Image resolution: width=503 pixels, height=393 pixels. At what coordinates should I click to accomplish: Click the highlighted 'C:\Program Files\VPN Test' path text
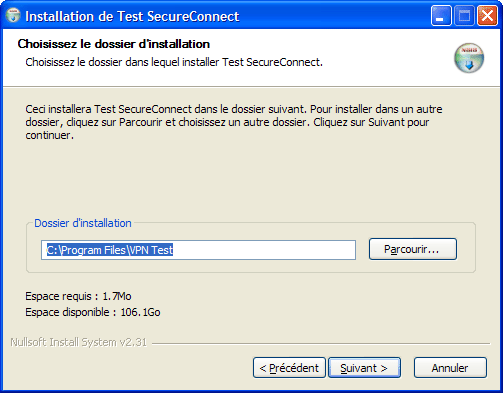click(x=110, y=250)
